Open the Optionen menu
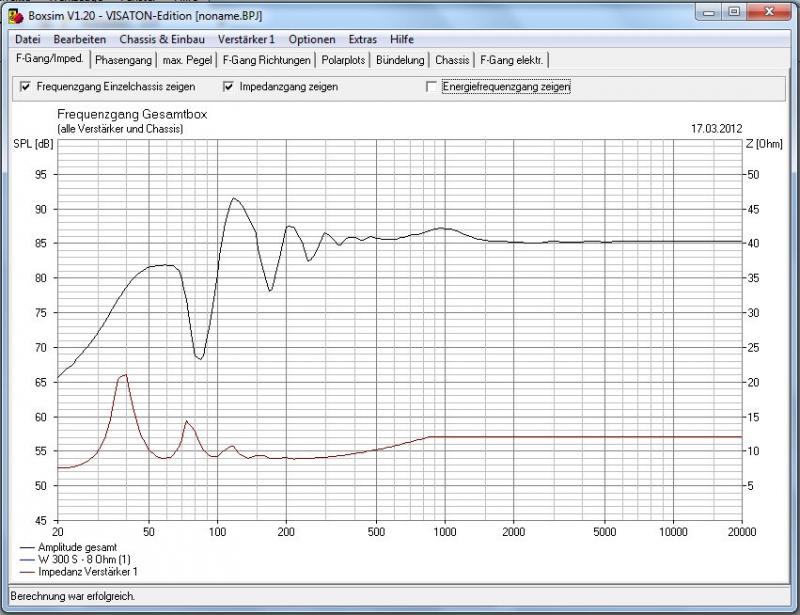This screenshot has height=615, width=800. 312,40
